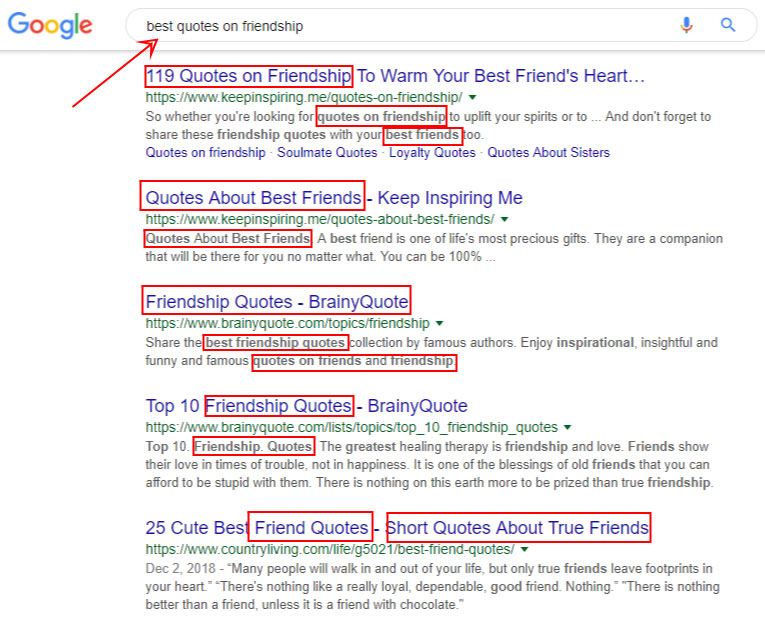
Task: Expand the top_10_friendship_quotes URL dropdown arrow
Action: 567,427
